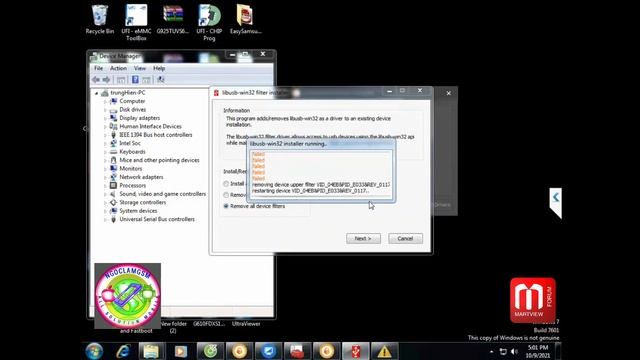Expand Universal Serial Bus controllers node
The image size is (640, 360).
click(x=105, y=219)
